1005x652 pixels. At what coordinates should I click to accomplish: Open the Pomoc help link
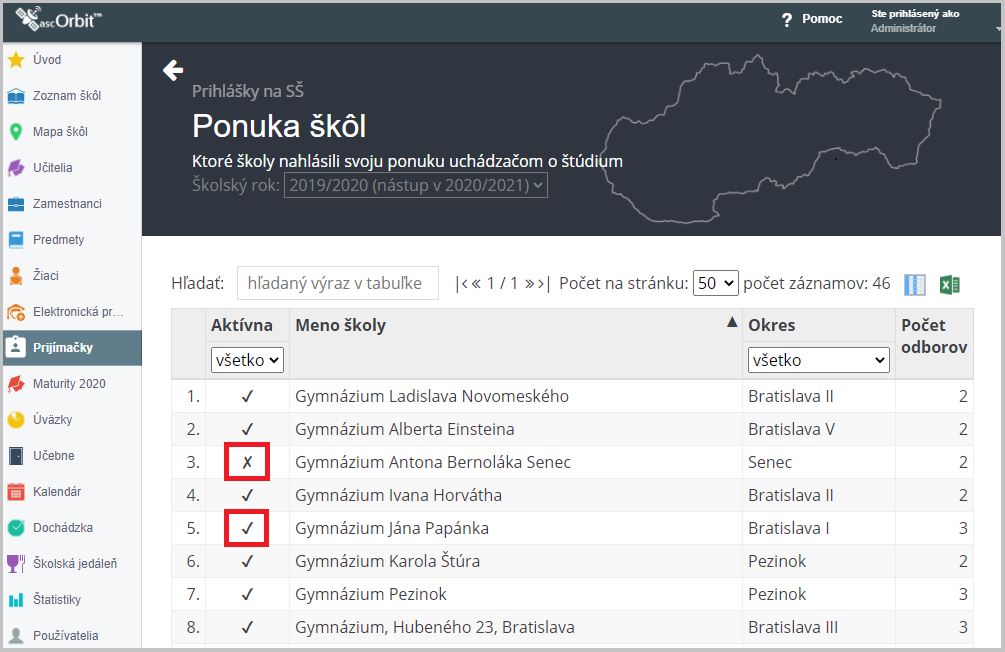822,19
